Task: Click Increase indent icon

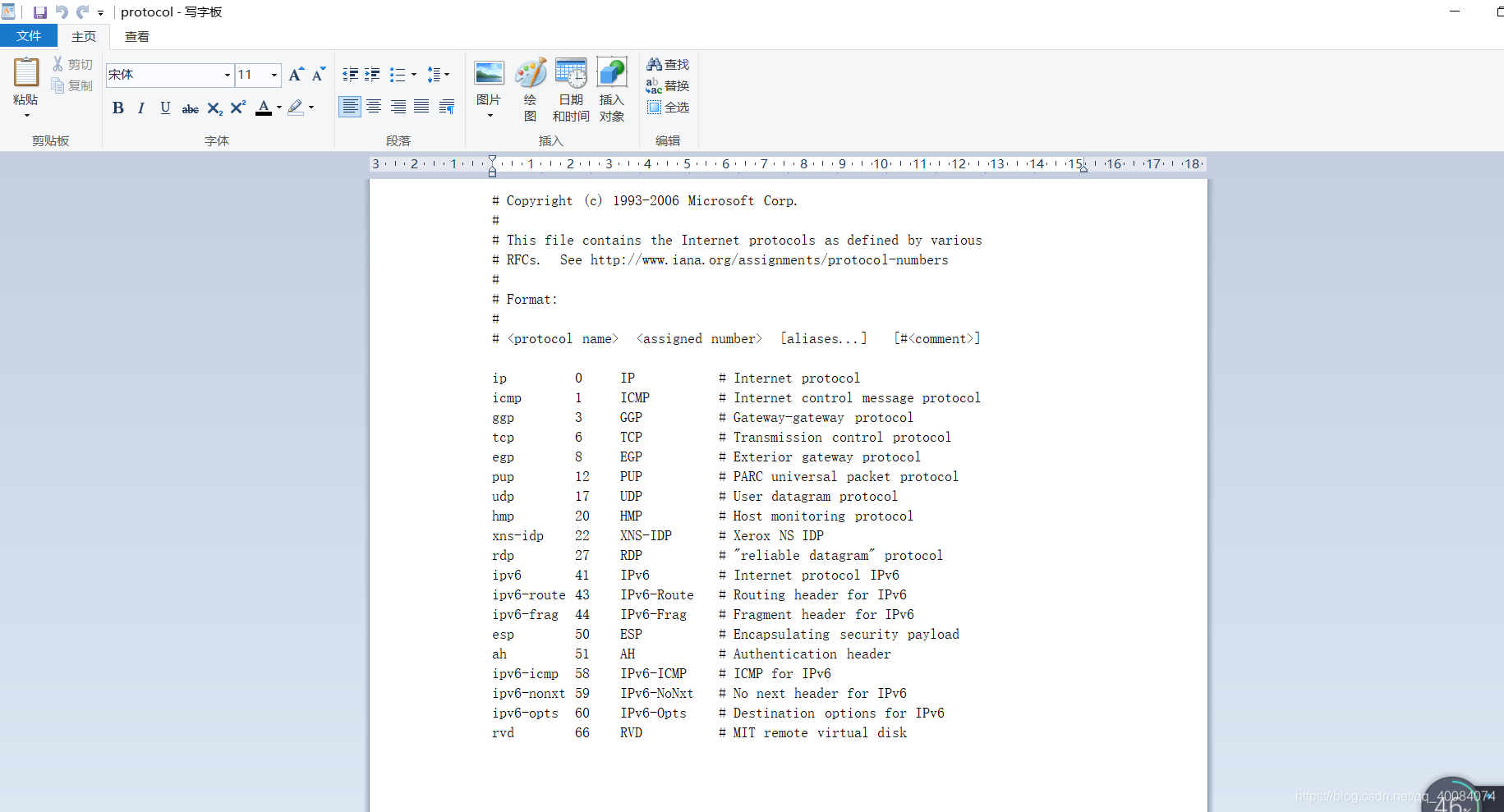Action: point(372,75)
